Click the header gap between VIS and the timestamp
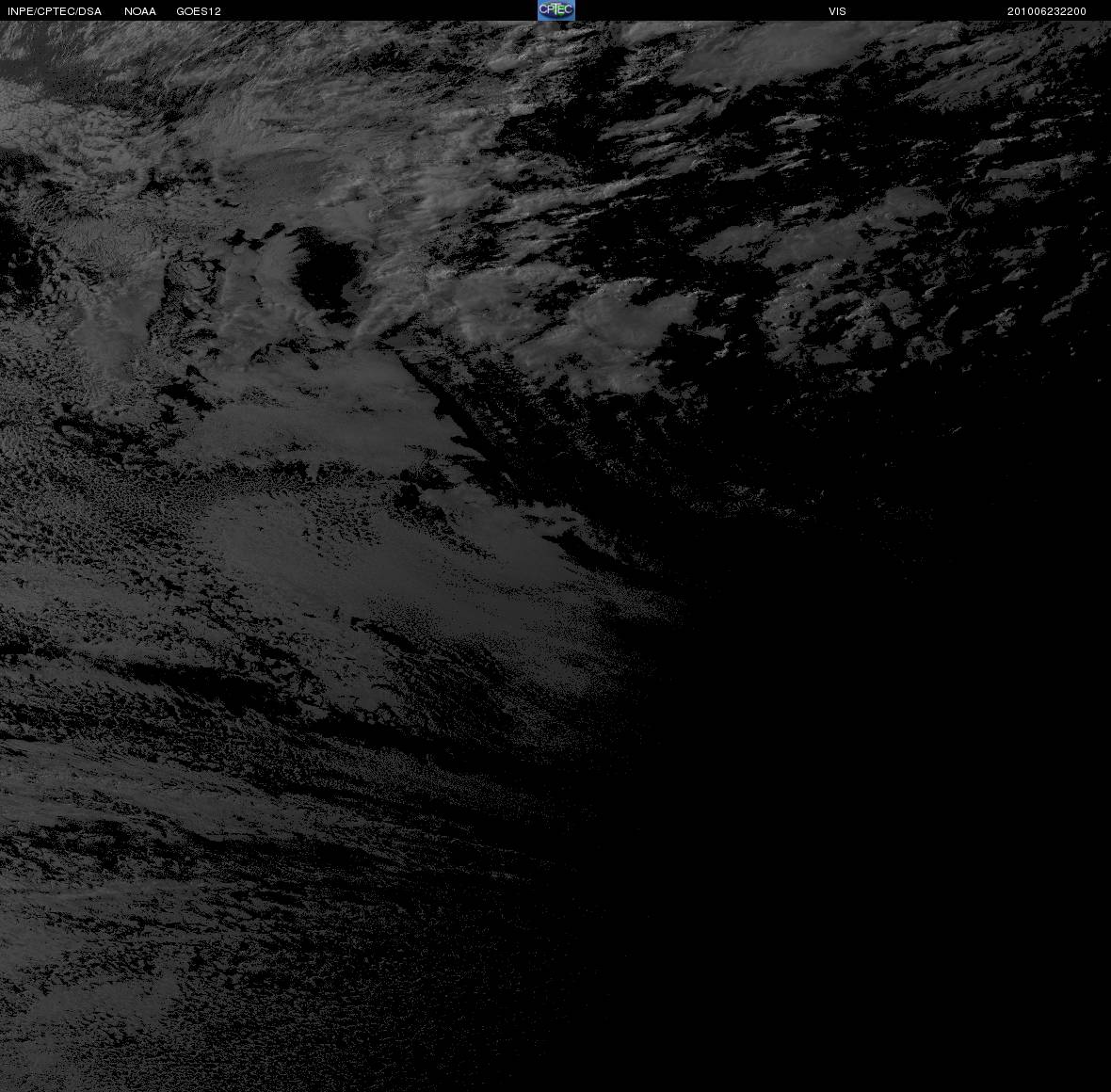Viewport: 1111px width, 1092px height. pyautogui.click(x=926, y=10)
